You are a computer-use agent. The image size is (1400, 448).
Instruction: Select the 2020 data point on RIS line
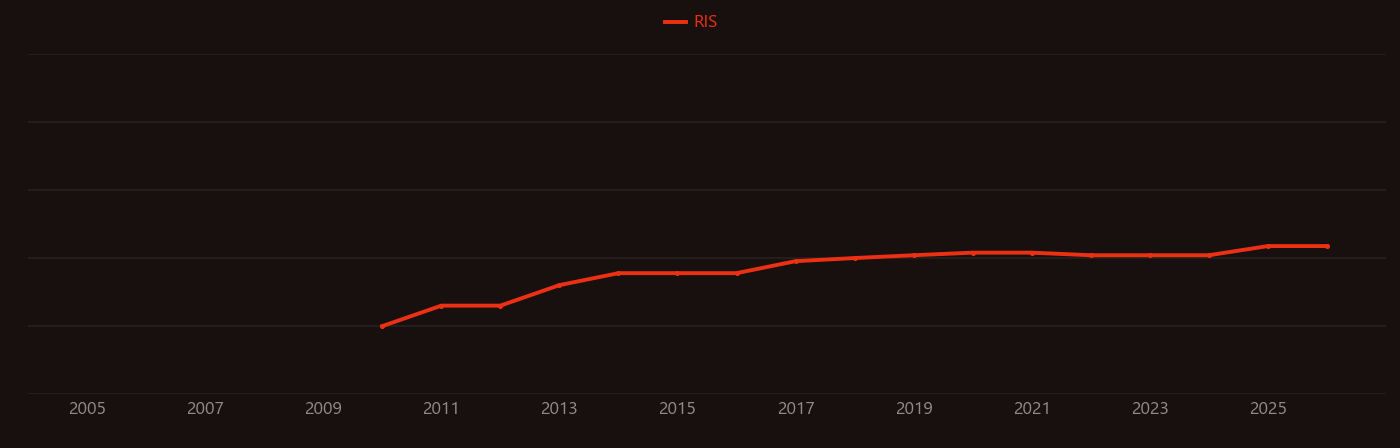coord(973,253)
